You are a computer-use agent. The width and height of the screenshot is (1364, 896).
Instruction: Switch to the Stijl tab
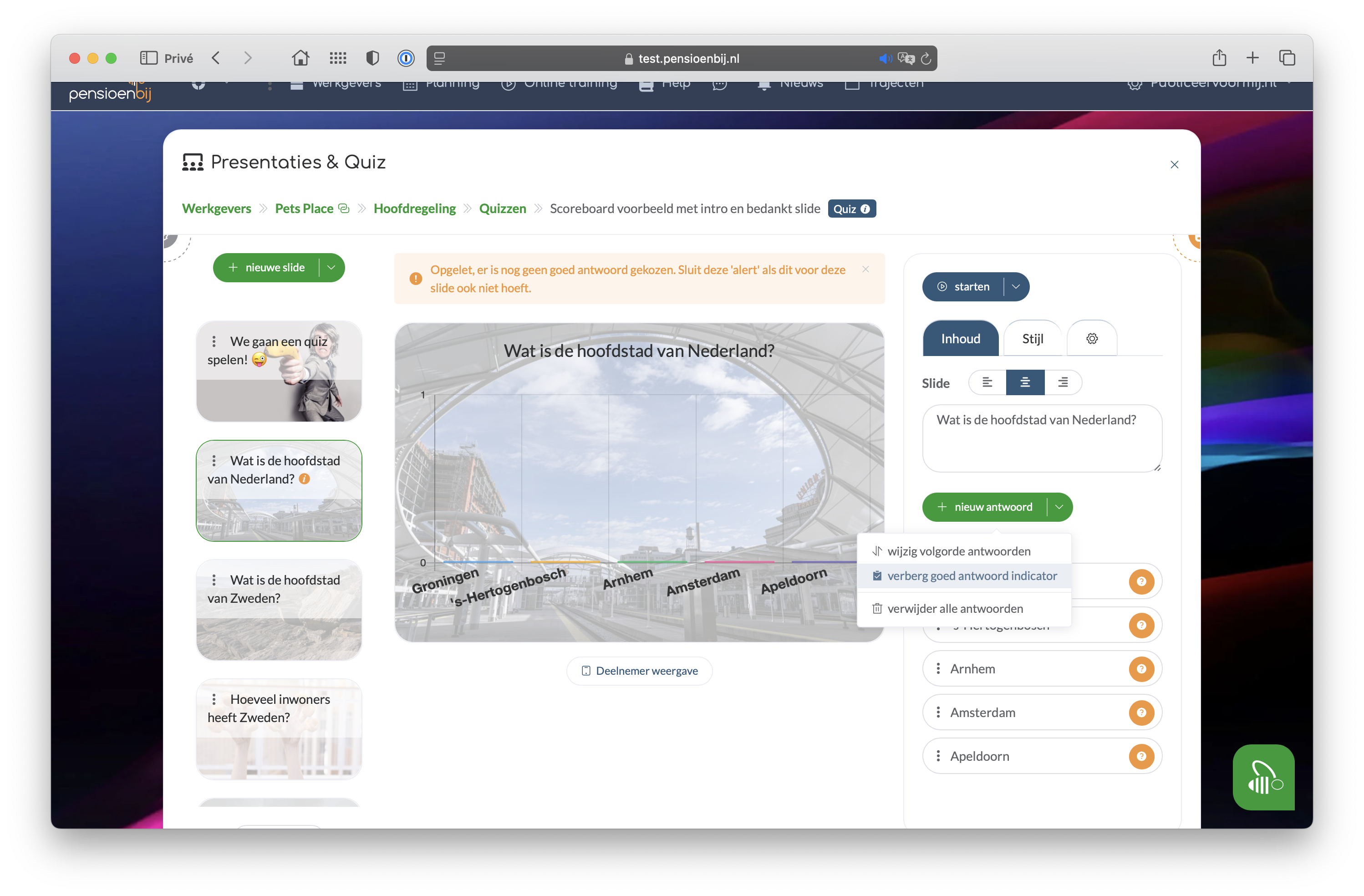(1032, 338)
